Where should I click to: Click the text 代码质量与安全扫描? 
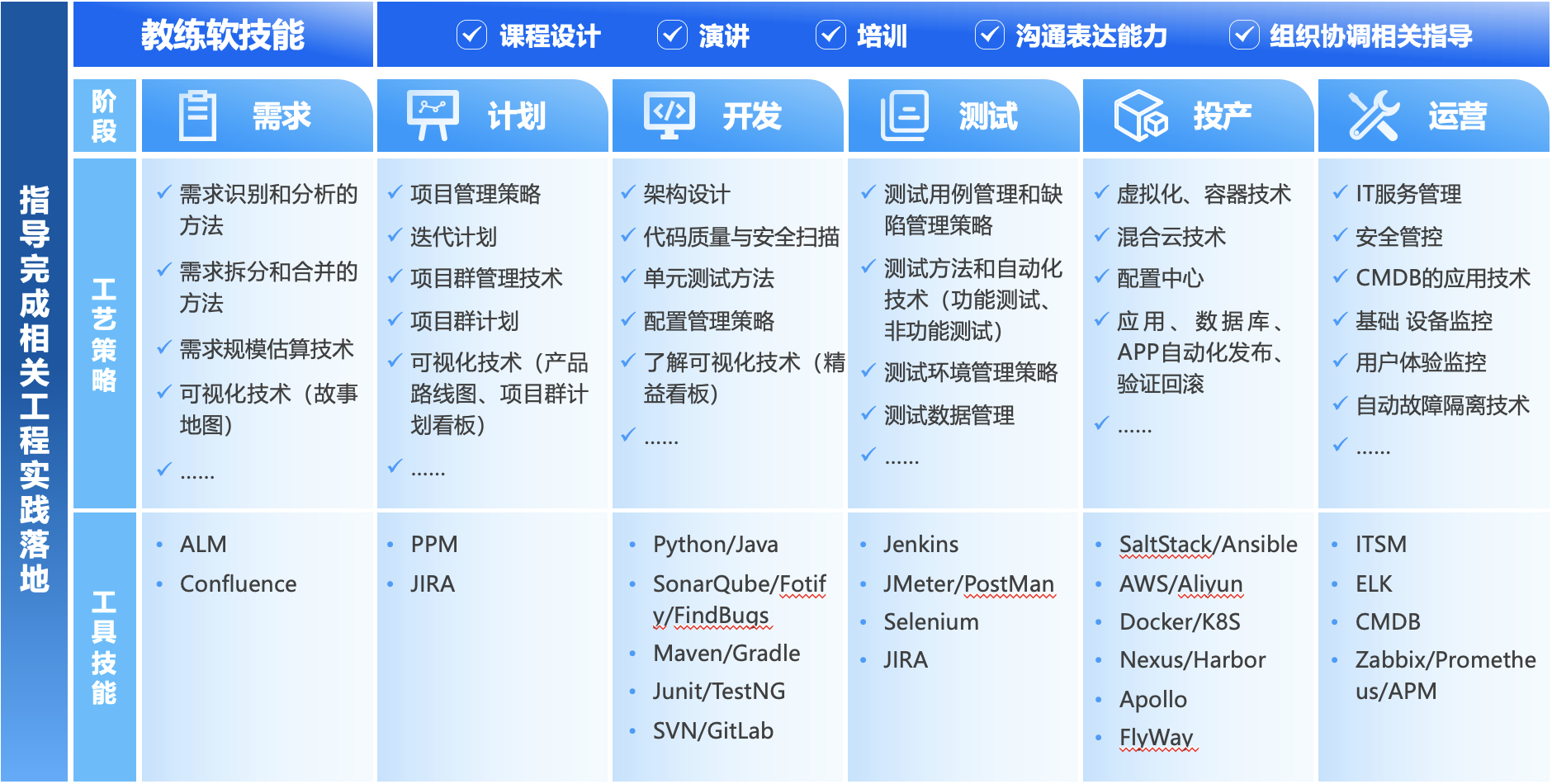(741, 237)
